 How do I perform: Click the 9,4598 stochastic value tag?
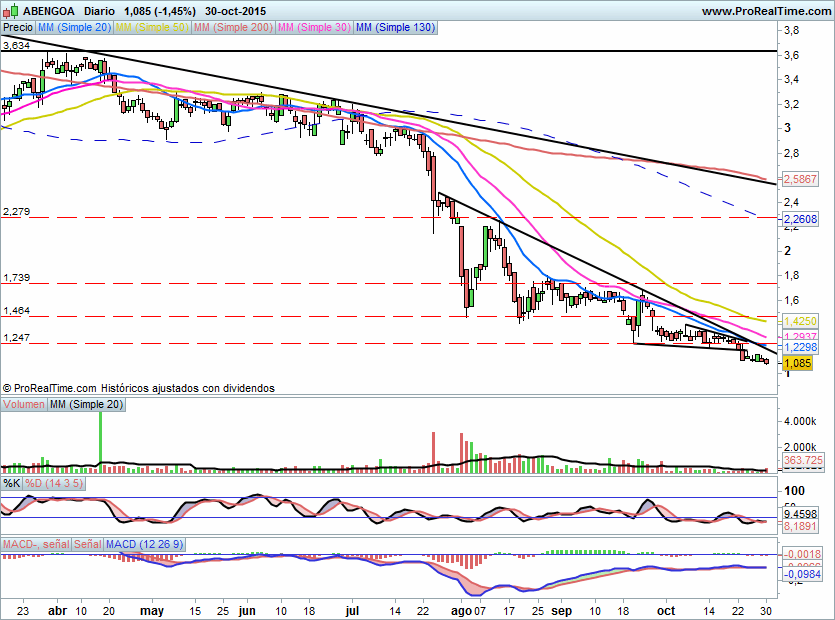click(800, 515)
